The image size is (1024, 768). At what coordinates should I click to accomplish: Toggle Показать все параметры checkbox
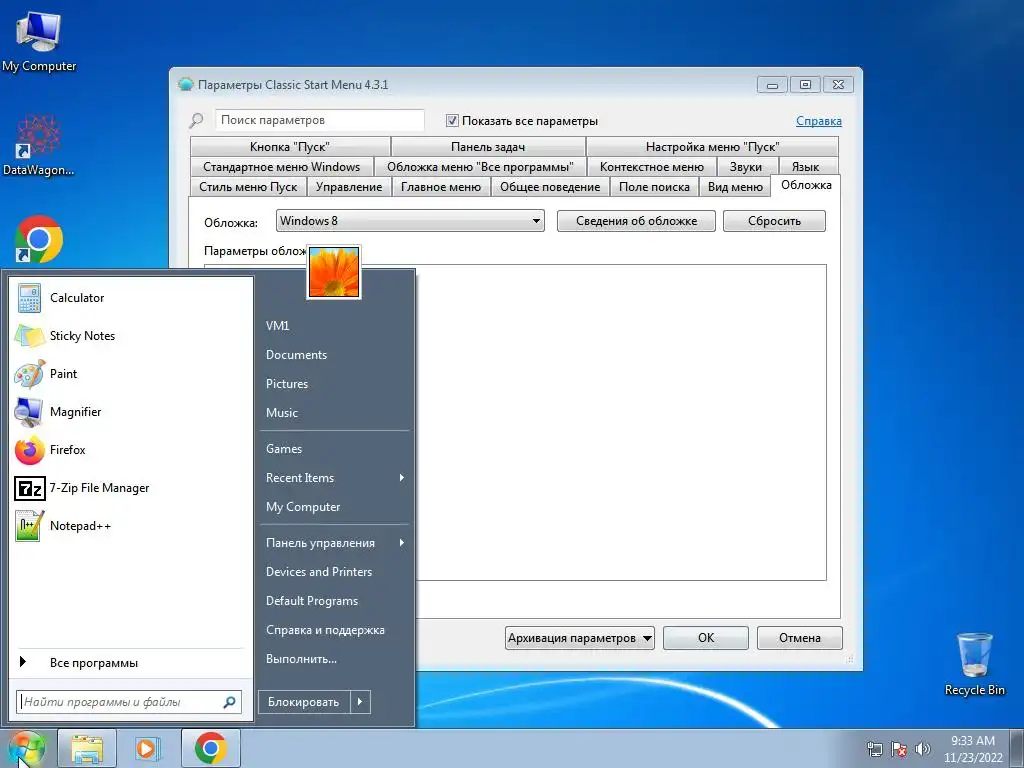click(452, 120)
